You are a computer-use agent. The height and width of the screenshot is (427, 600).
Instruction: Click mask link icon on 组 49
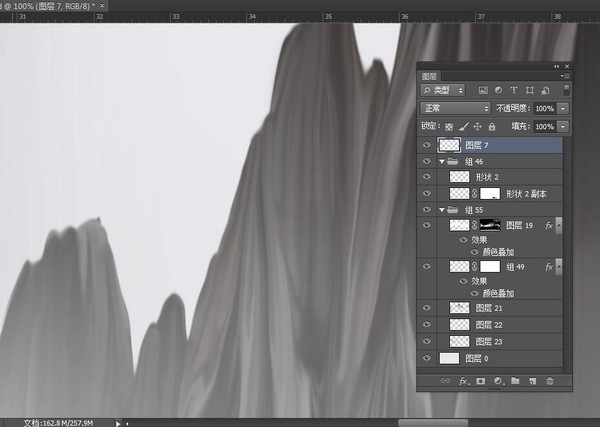pos(474,266)
